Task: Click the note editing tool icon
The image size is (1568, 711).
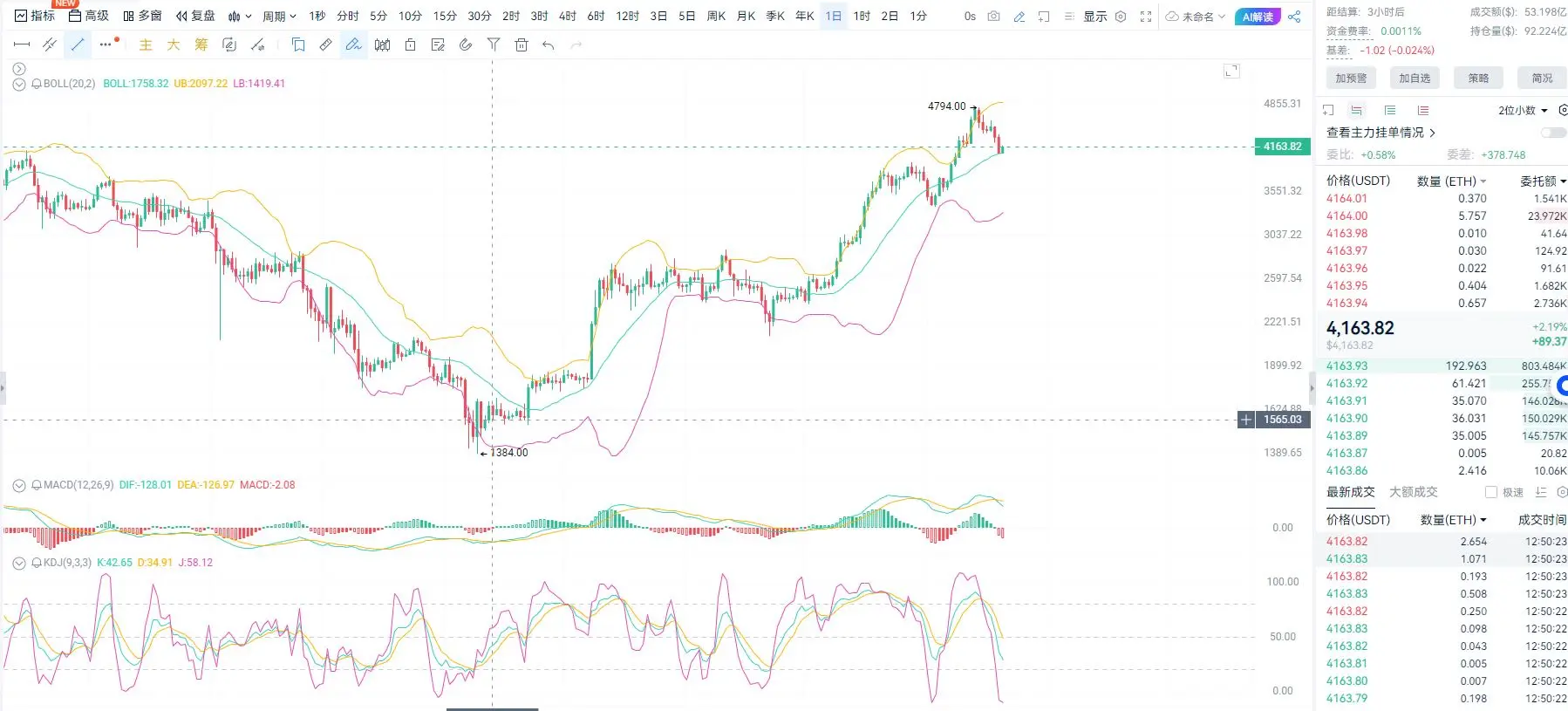Action: tap(438, 44)
